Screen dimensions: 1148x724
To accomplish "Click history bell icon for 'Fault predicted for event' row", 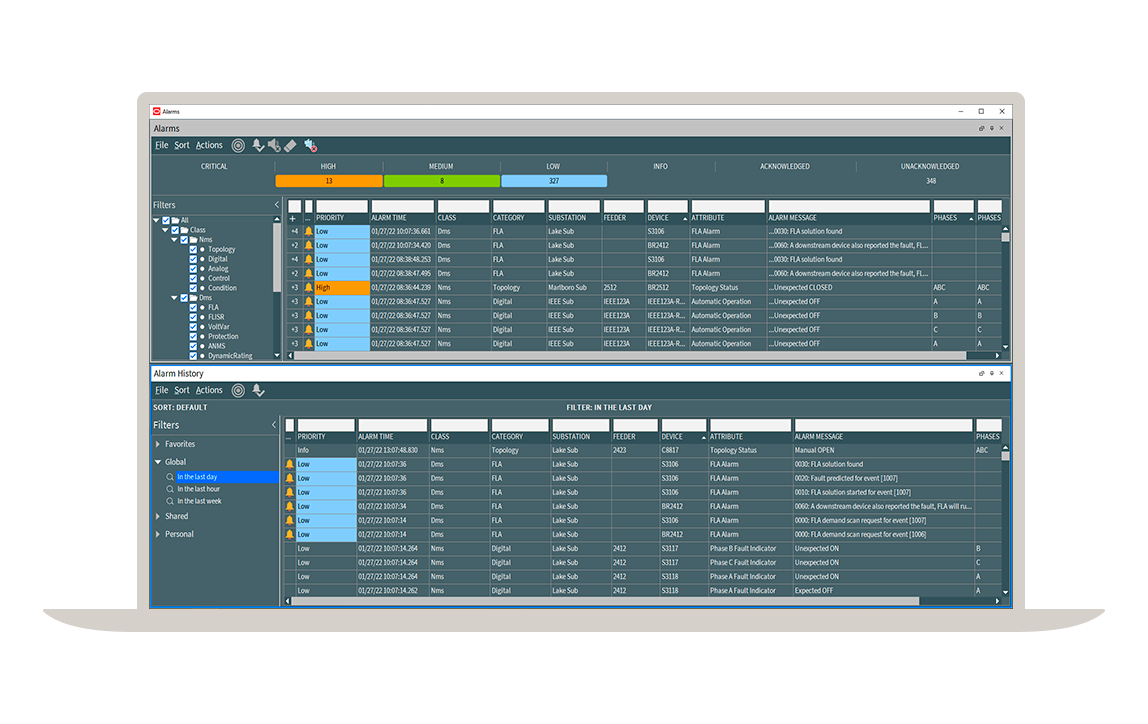I will point(290,478).
